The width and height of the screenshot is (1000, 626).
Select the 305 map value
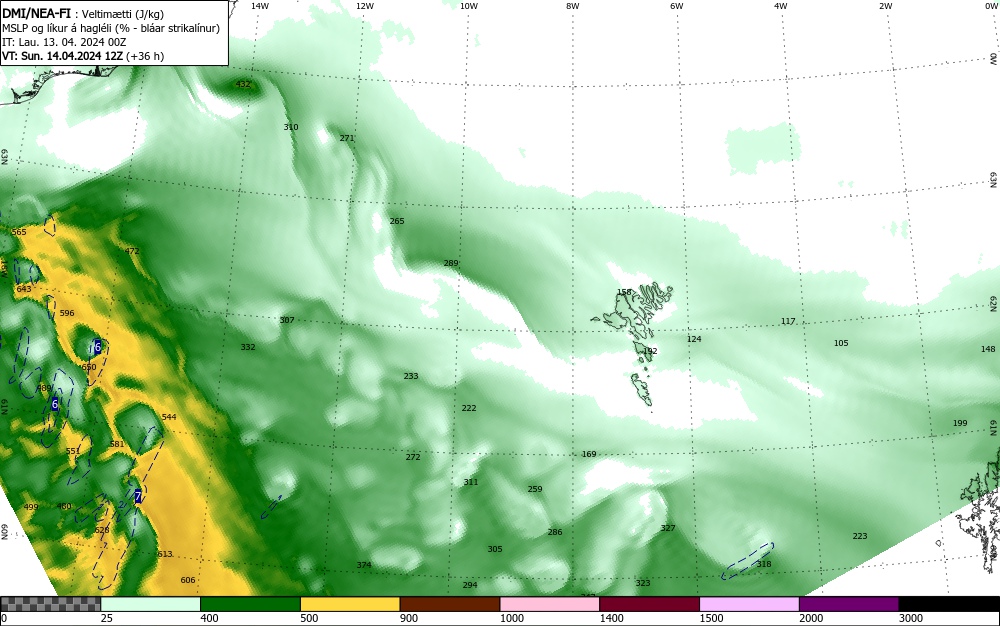pos(495,550)
